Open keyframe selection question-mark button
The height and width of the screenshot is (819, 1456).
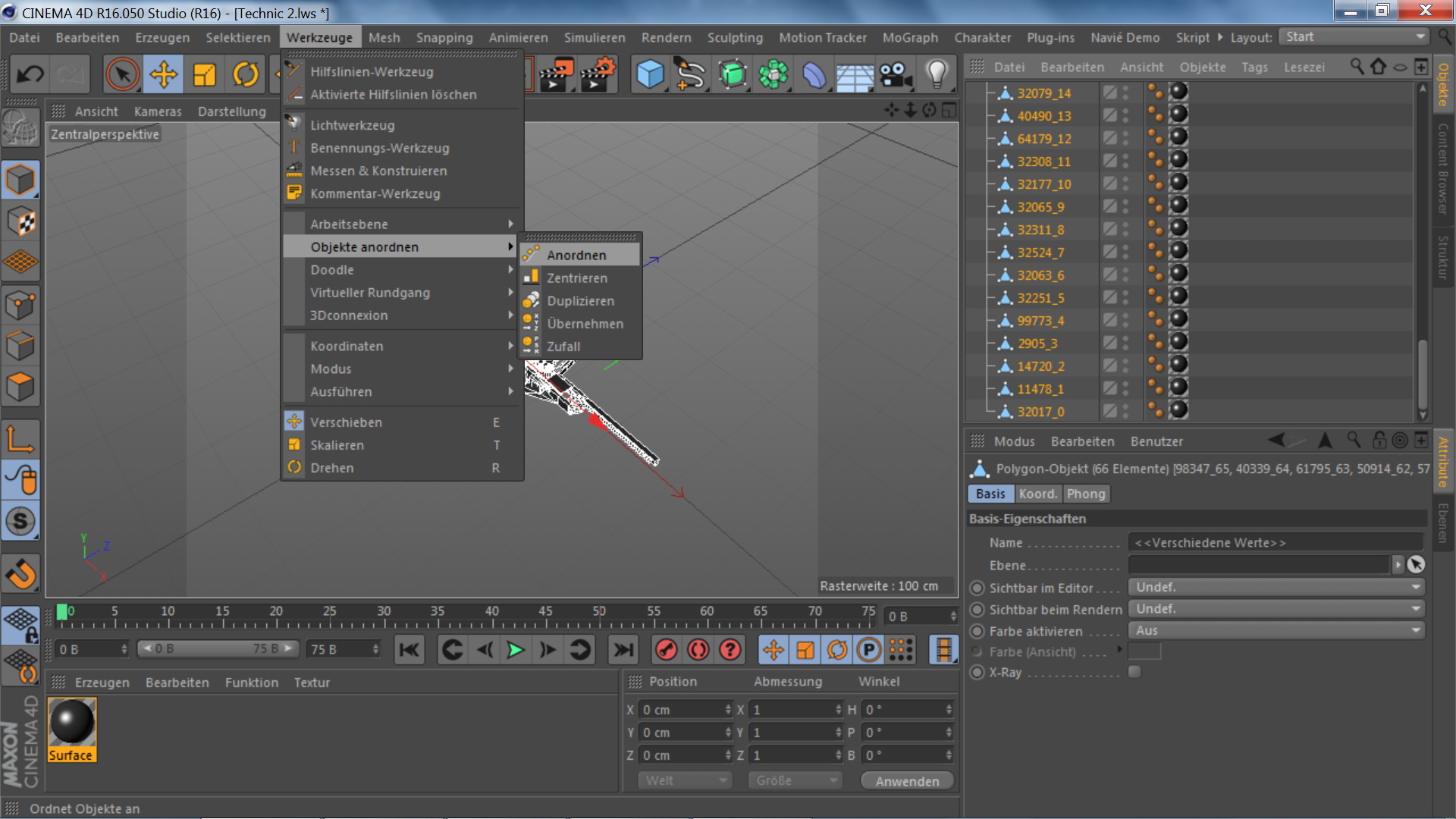pos(730,650)
